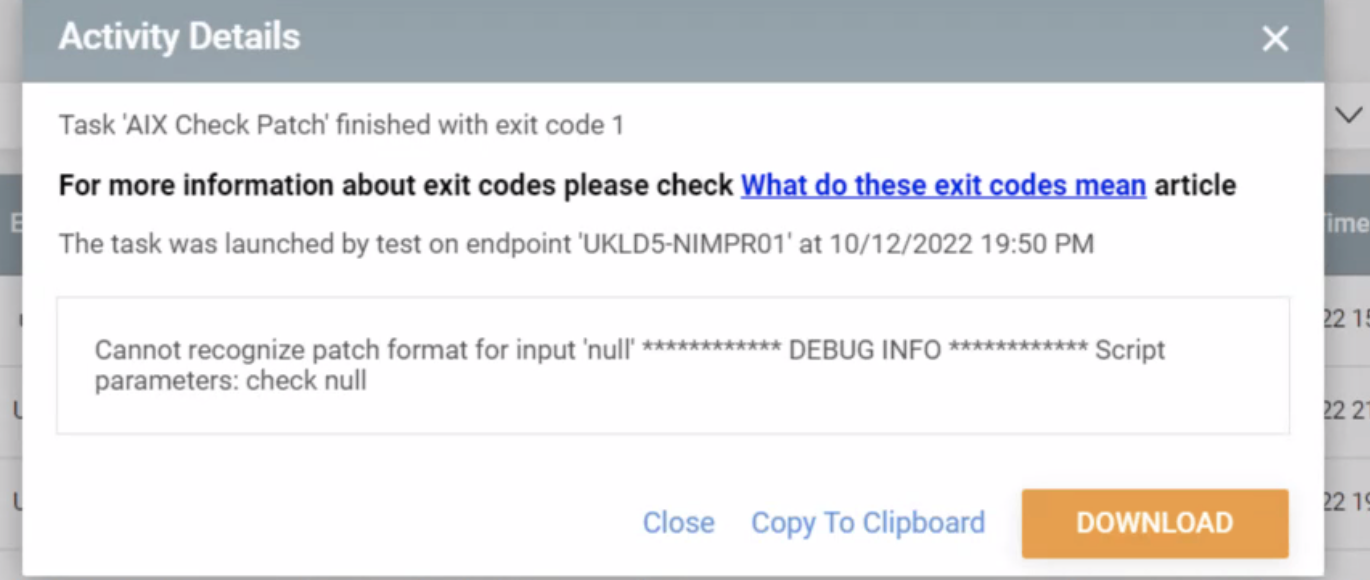The height and width of the screenshot is (580, 1370).
Task: Click the 'Activity Details' dialog title
Action: (x=179, y=37)
